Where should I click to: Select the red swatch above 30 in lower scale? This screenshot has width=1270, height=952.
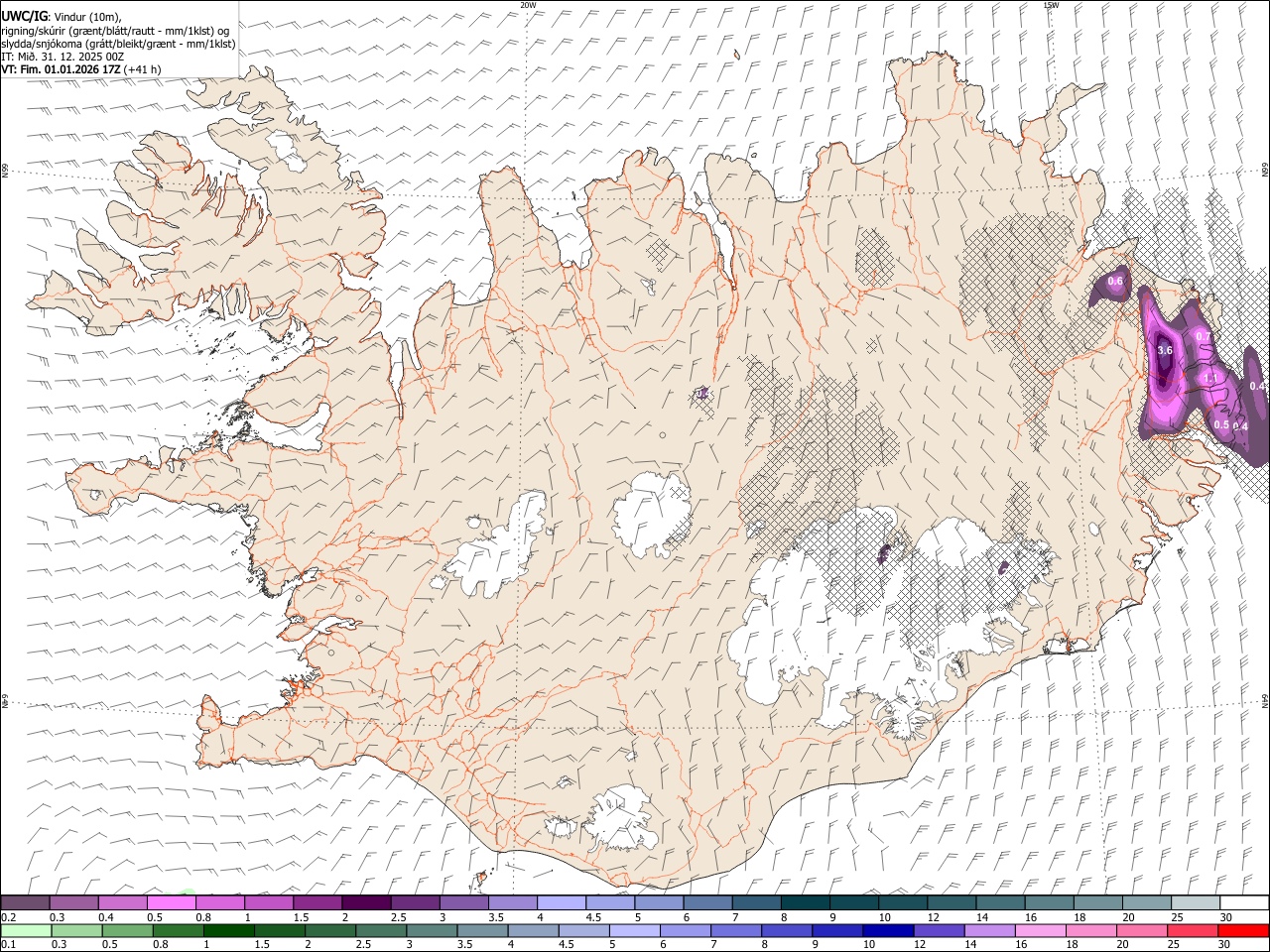click(1243, 931)
